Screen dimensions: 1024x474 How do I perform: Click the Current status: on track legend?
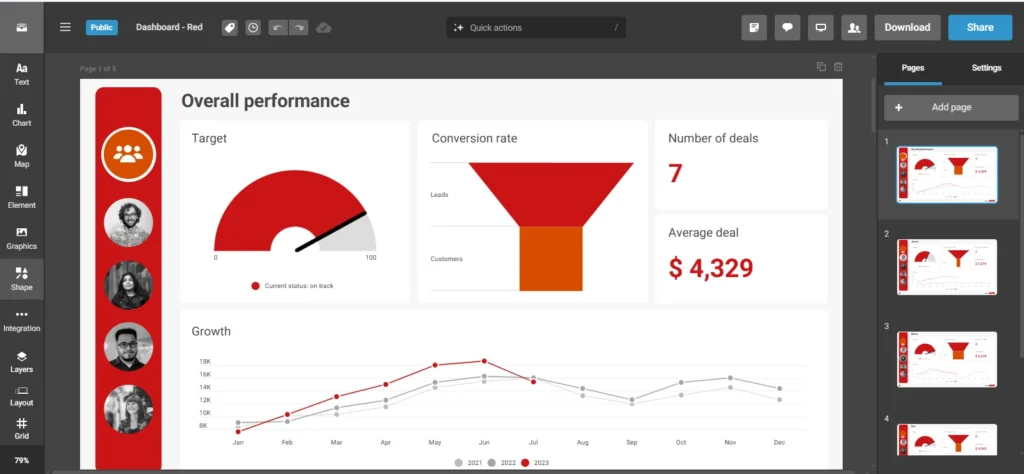pyautogui.click(x=293, y=286)
